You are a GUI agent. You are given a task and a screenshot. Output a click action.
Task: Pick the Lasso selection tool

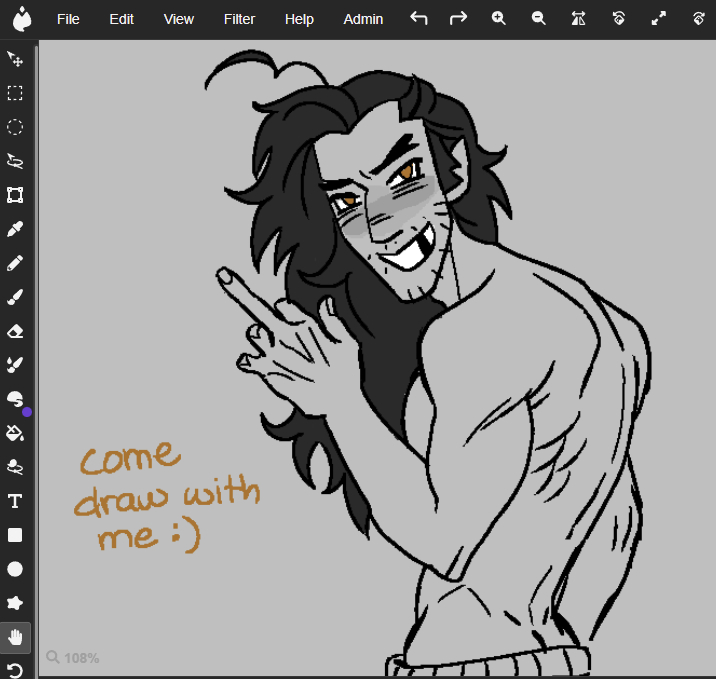coord(15,161)
